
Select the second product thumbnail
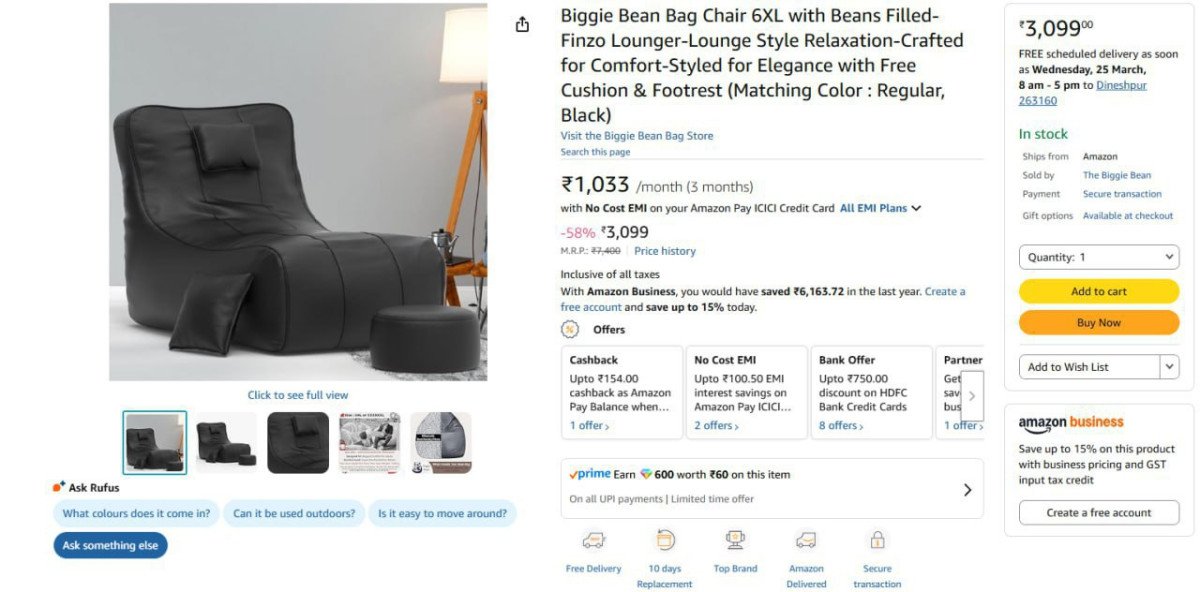pos(226,442)
